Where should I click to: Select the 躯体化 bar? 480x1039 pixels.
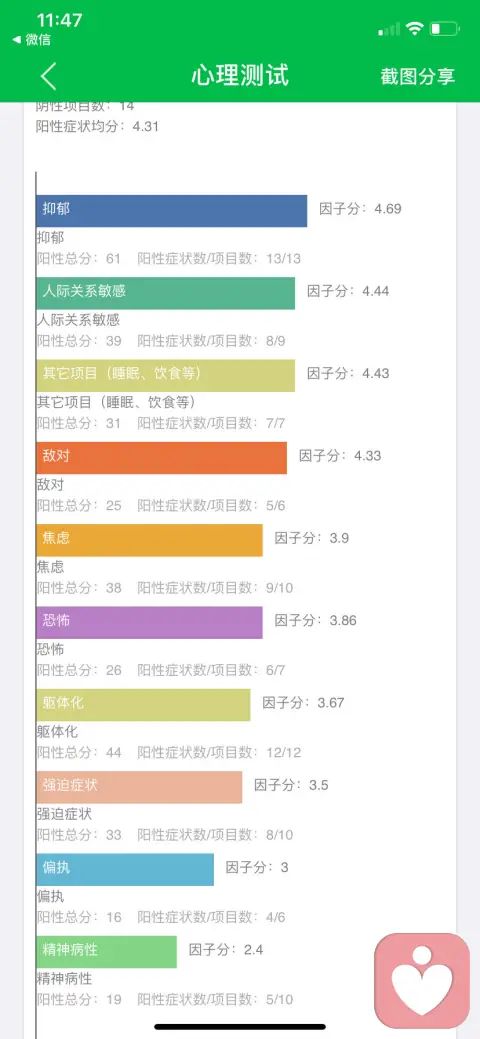143,704
